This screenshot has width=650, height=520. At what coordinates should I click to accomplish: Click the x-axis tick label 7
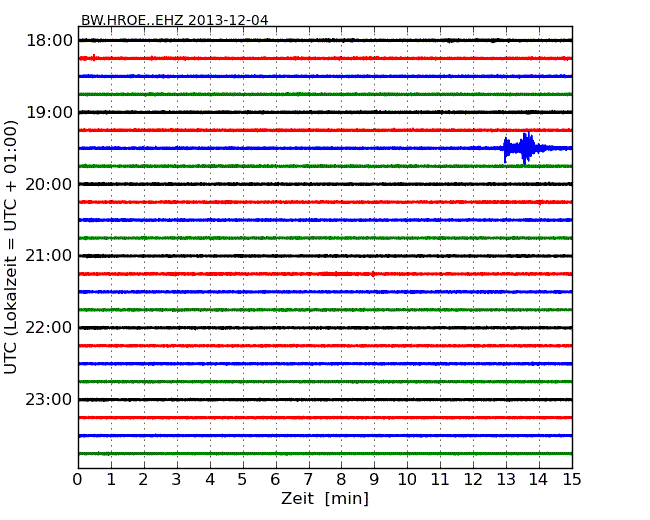(308, 480)
